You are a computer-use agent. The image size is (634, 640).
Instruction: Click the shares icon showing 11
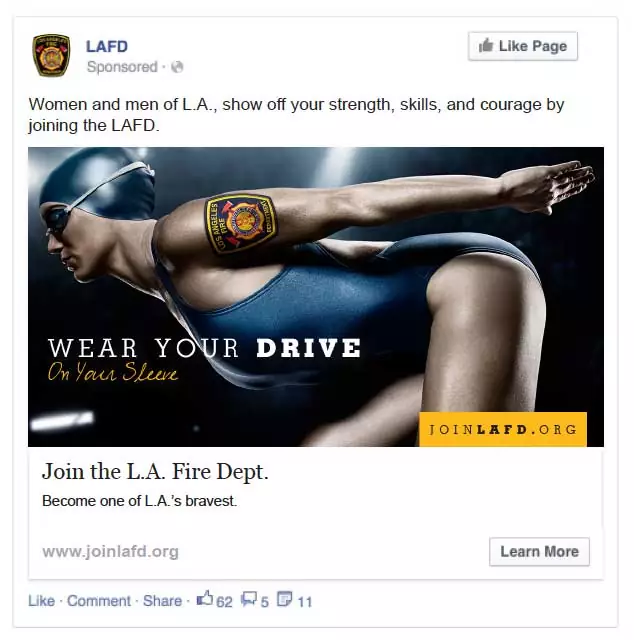(285, 599)
